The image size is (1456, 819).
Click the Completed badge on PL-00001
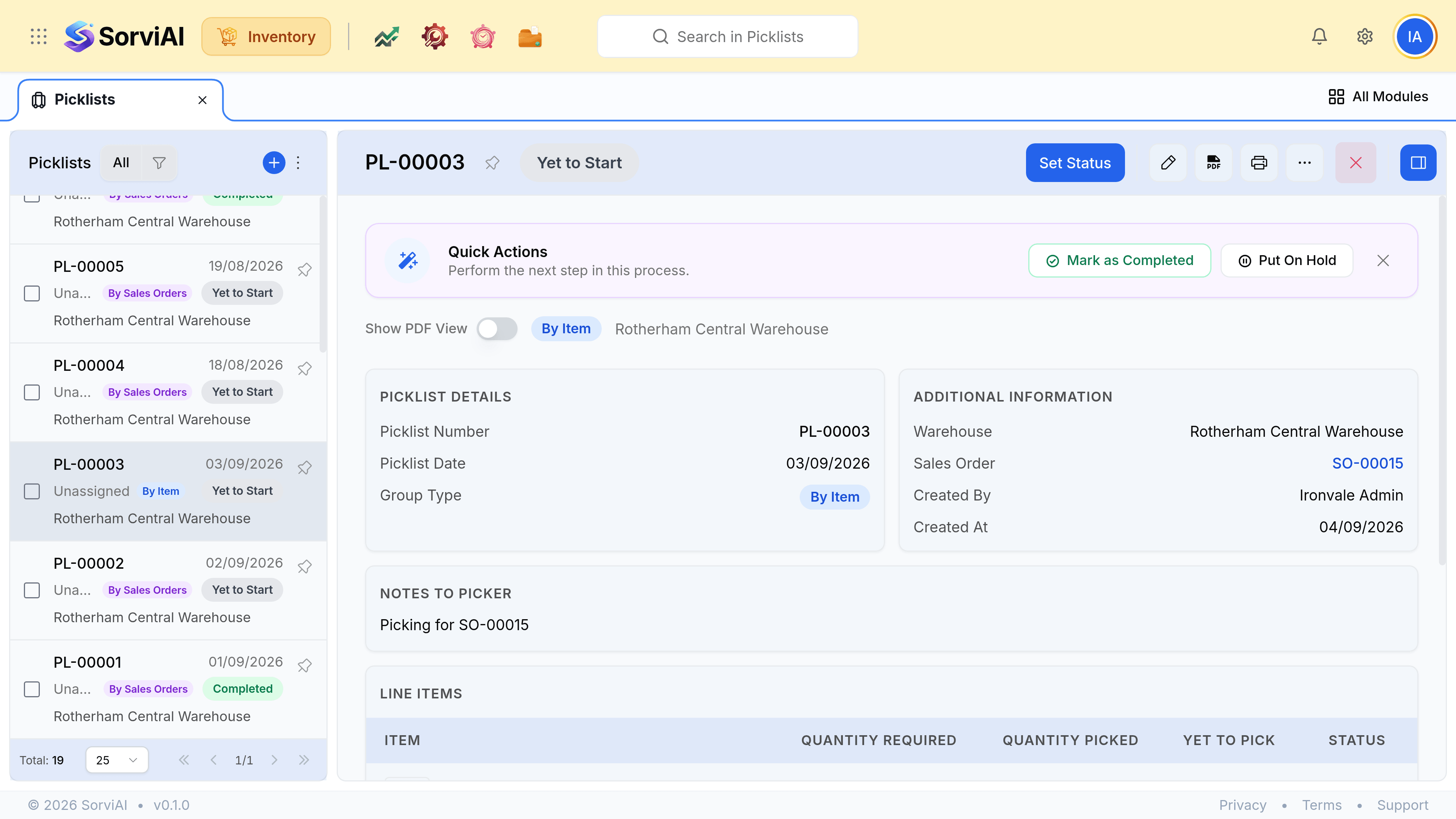click(243, 689)
